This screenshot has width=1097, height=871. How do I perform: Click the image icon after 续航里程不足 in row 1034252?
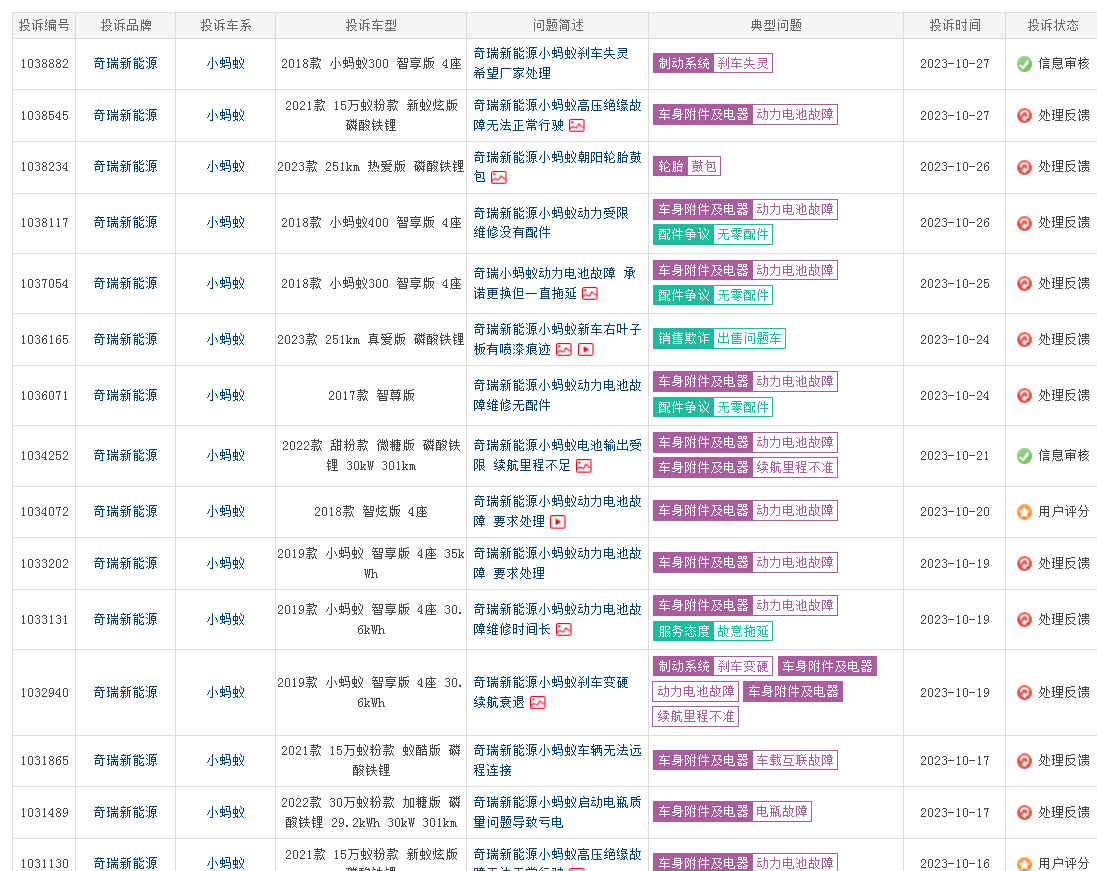[584, 466]
